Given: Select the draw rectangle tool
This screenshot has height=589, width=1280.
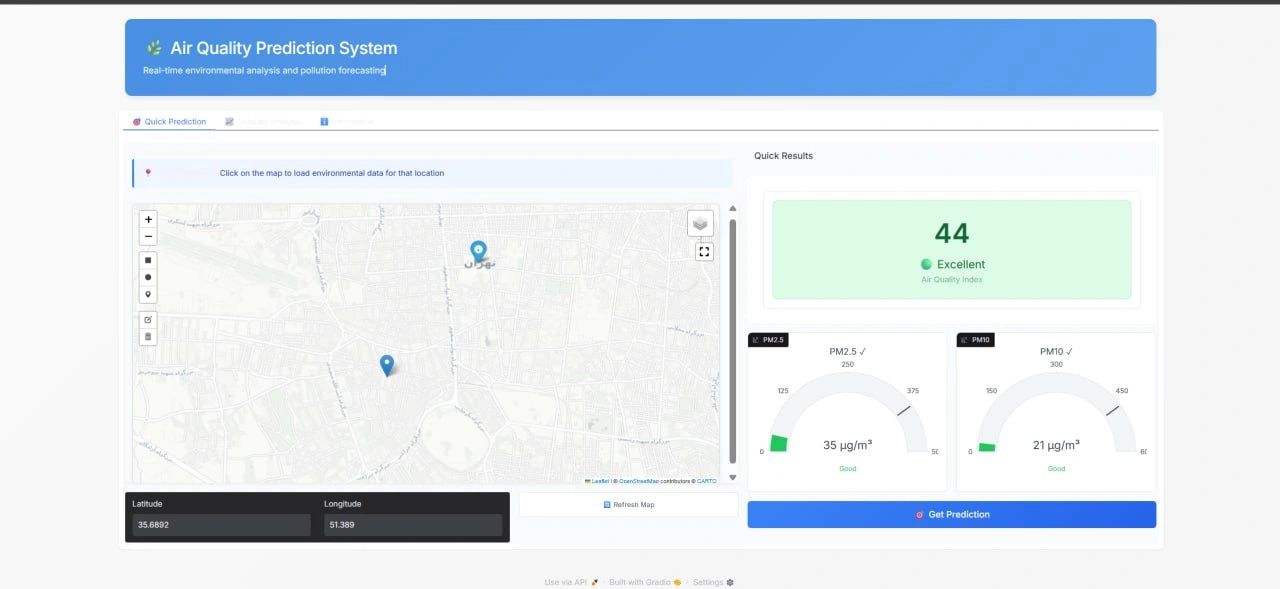Looking at the screenshot, I should [148, 260].
